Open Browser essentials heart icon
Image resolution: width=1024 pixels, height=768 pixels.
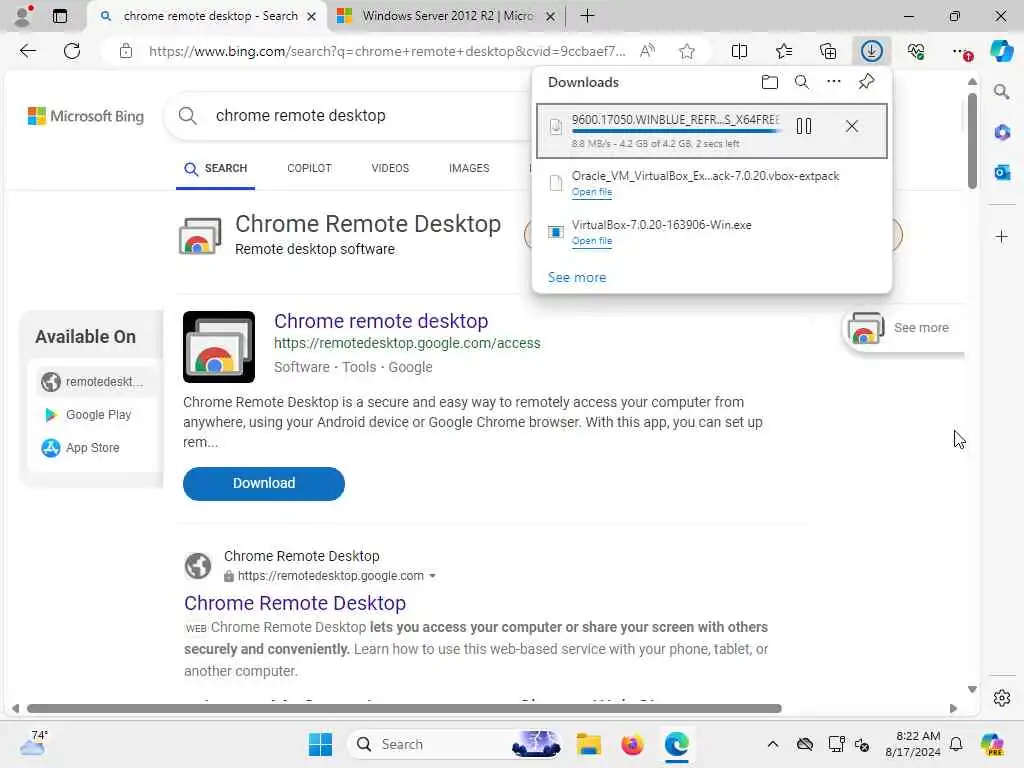[916, 51]
